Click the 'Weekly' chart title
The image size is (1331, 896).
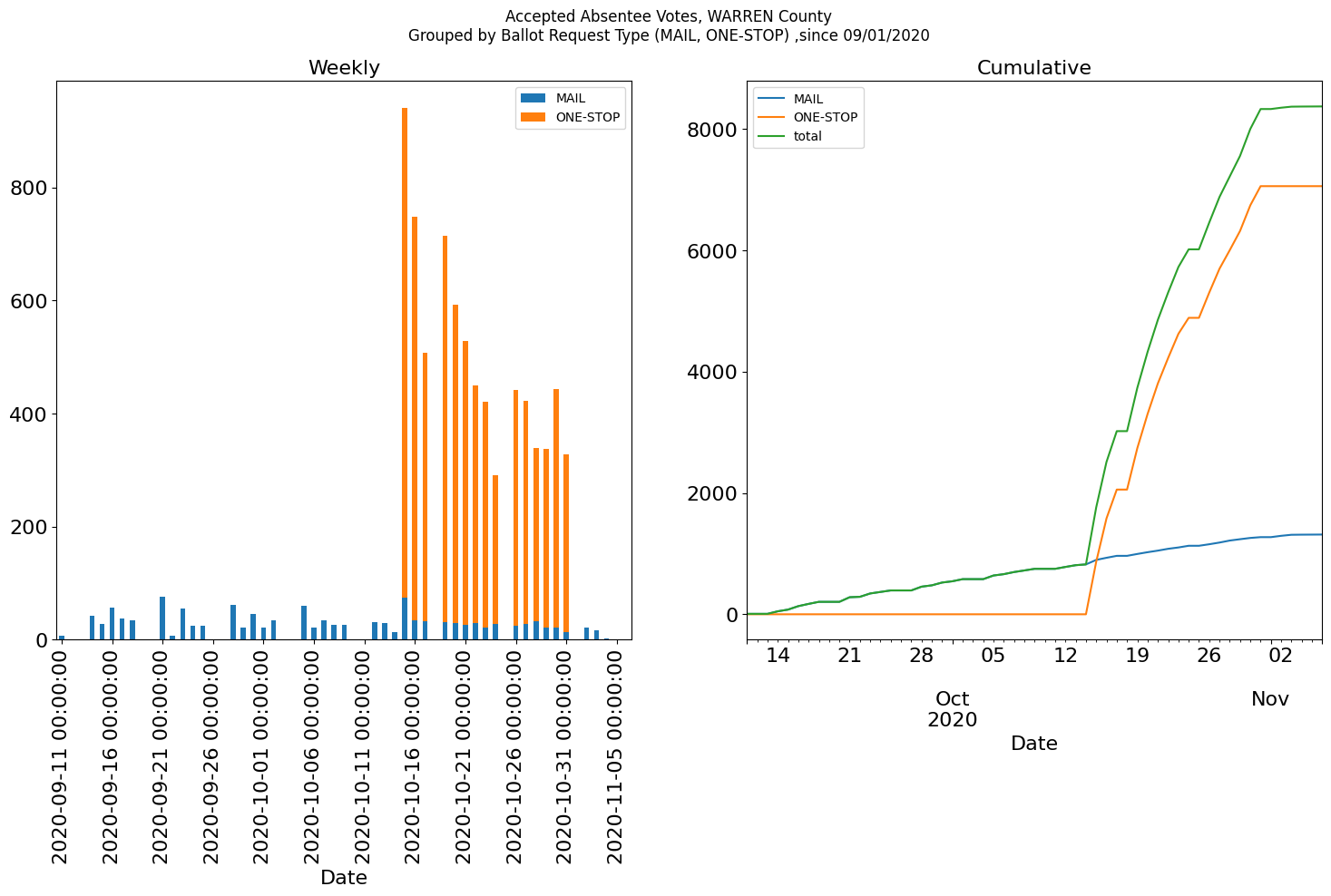point(344,68)
